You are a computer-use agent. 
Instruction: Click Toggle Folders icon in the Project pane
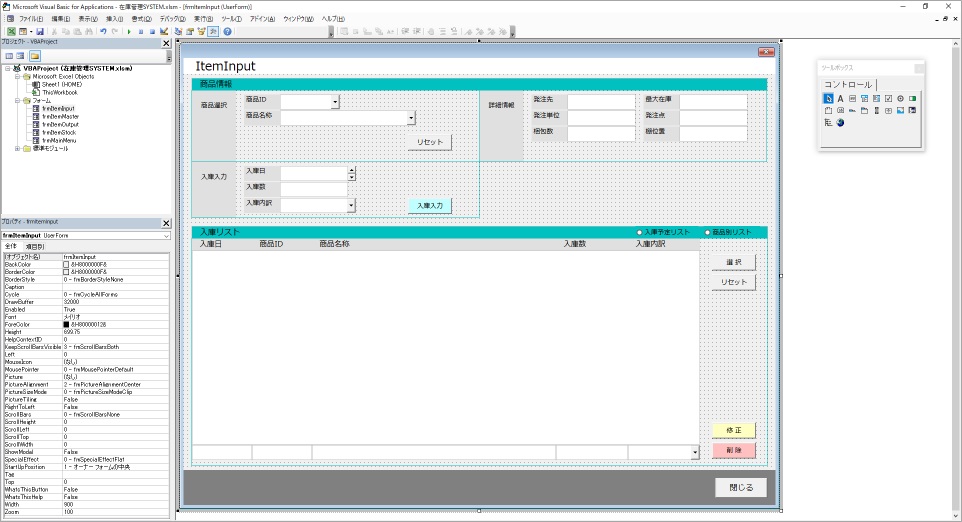pos(35,56)
